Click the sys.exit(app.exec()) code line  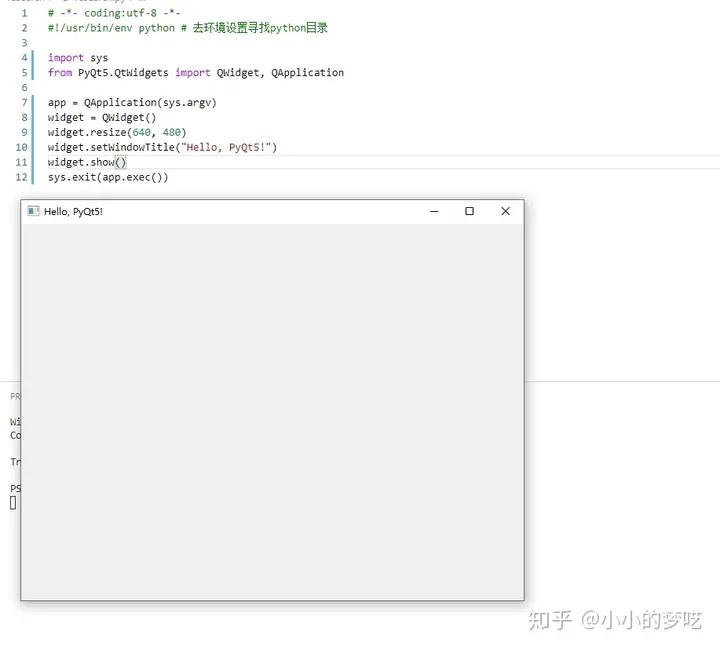tap(108, 177)
